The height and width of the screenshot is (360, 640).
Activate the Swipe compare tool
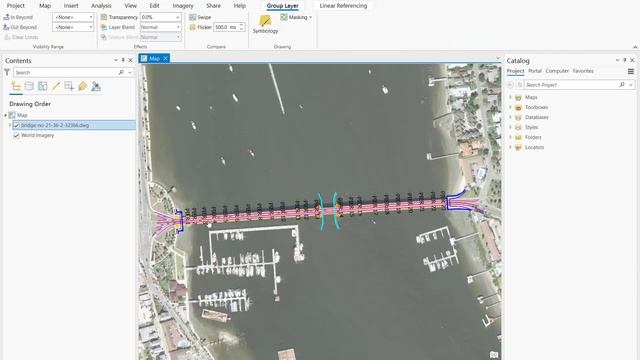(200, 17)
